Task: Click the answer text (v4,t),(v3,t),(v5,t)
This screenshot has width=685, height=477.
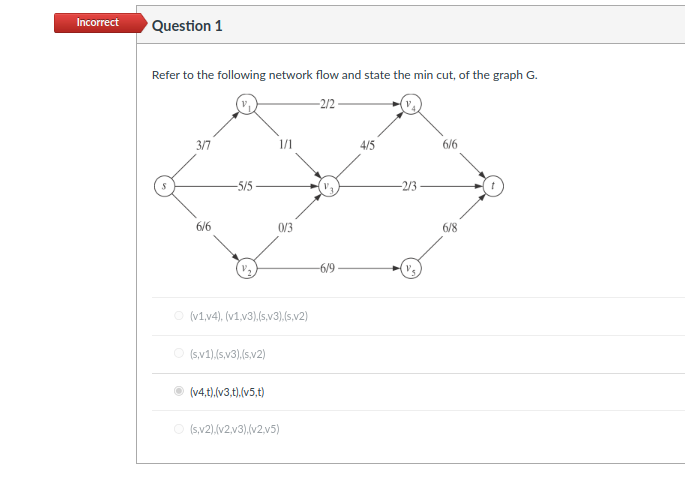Action: pos(227,392)
